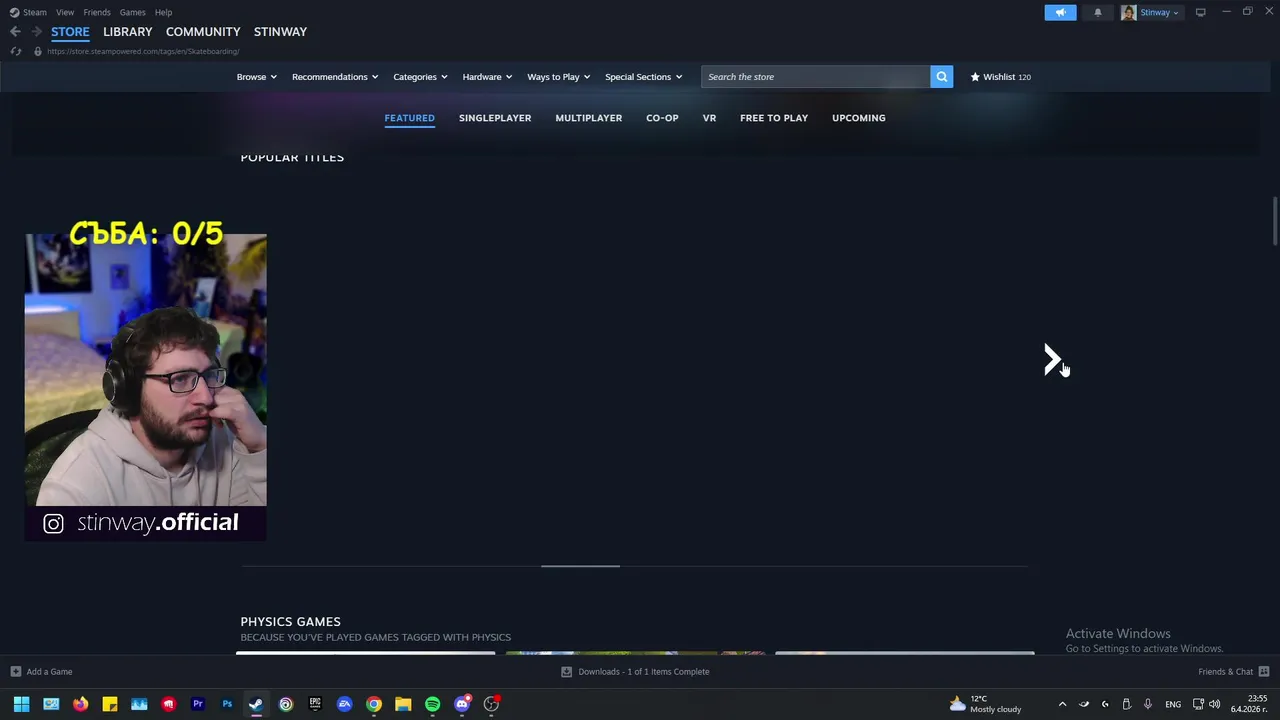Select the SINGLEPLAYER tab
1280x720 pixels.
pos(495,118)
